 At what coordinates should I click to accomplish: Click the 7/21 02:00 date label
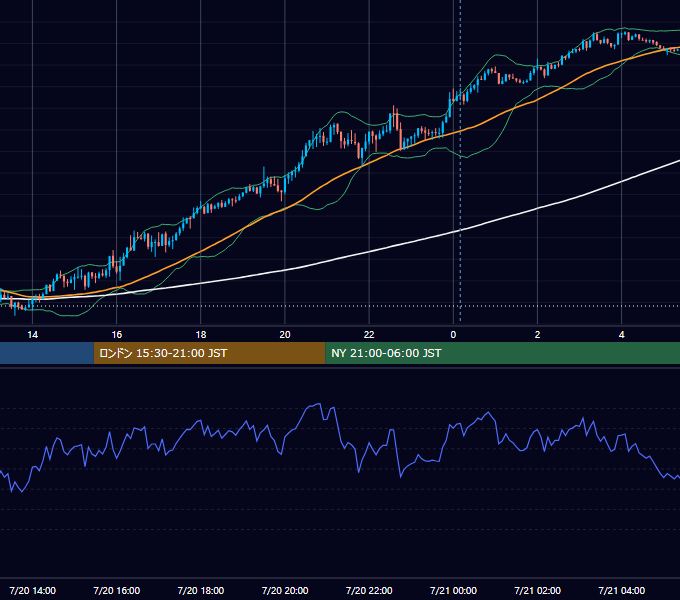click(x=537, y=590)
